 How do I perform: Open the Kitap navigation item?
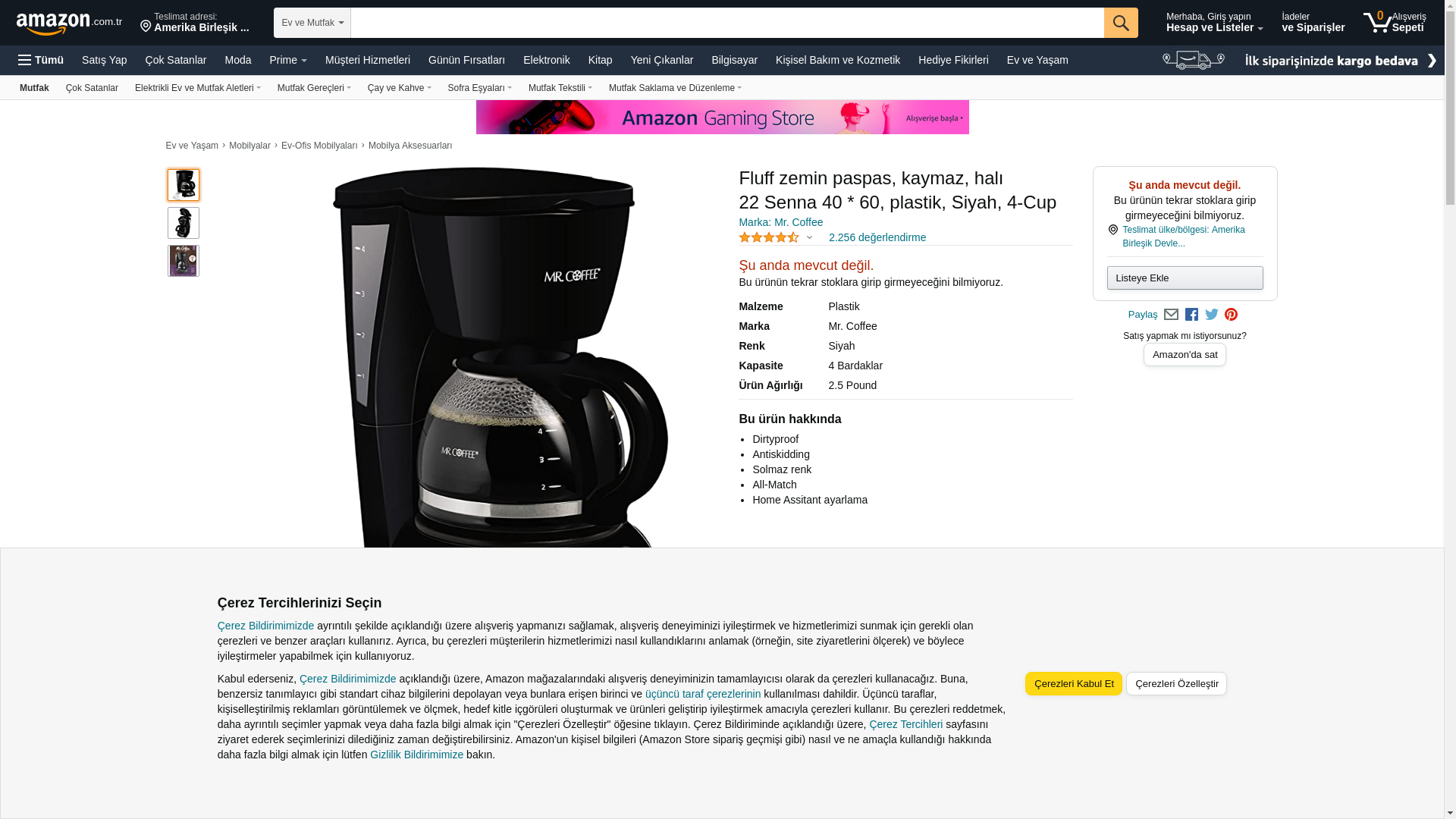point(600,60)
